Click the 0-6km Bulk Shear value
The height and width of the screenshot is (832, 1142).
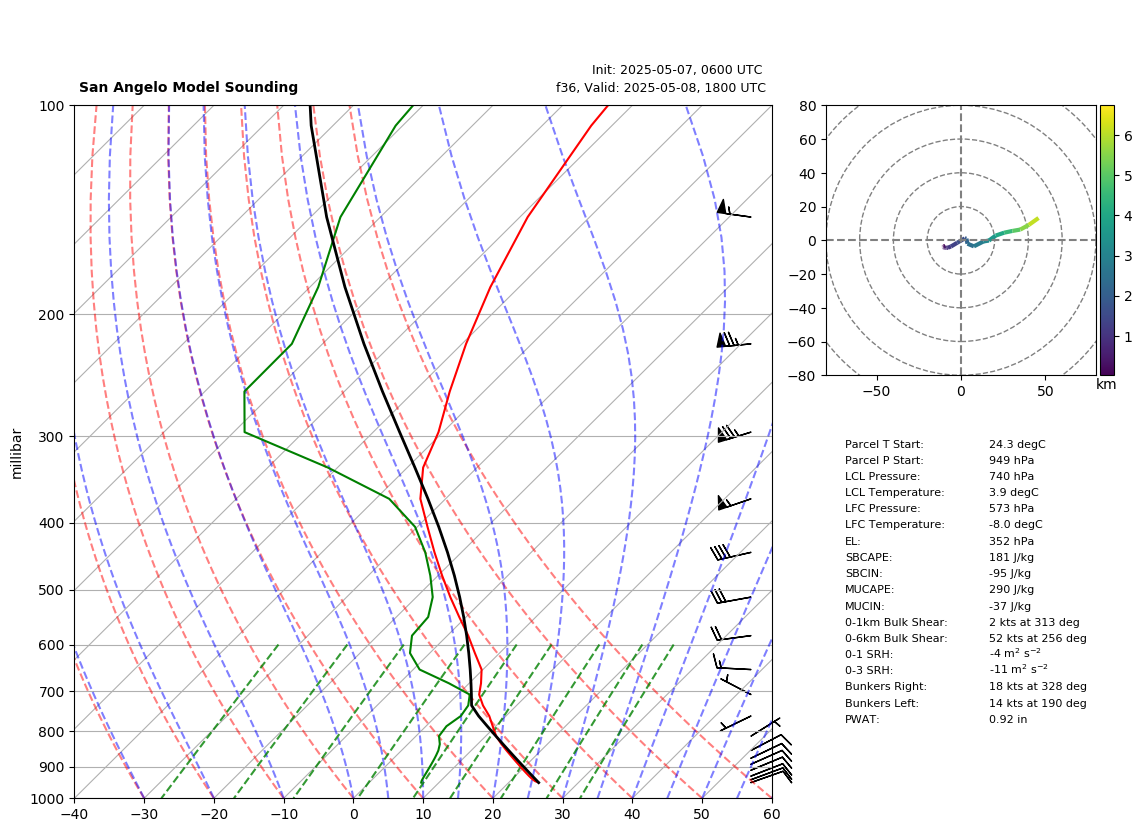1038,638
